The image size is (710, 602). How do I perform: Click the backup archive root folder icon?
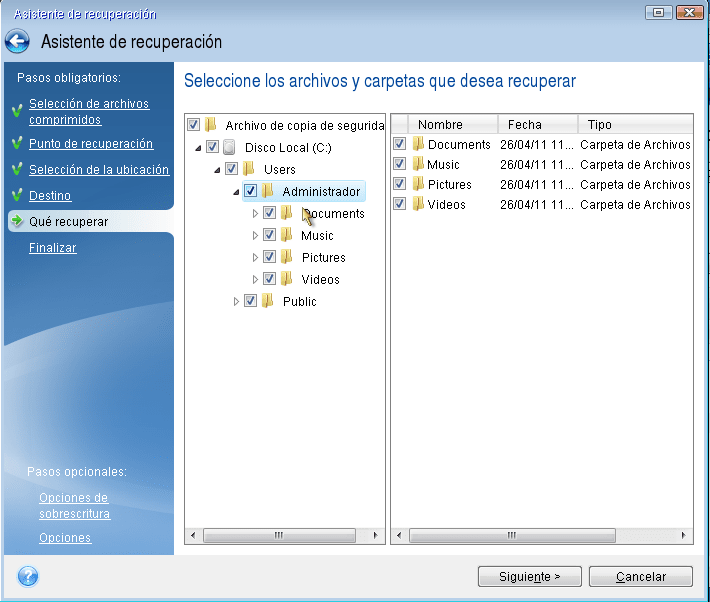211,125
